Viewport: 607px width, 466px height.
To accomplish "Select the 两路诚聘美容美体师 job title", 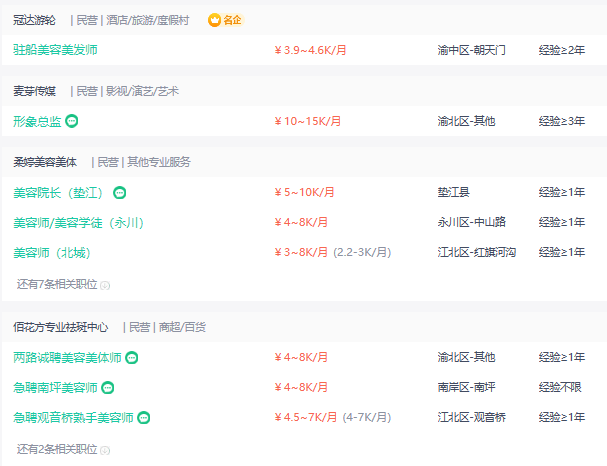I will click(x=67, y=358).
